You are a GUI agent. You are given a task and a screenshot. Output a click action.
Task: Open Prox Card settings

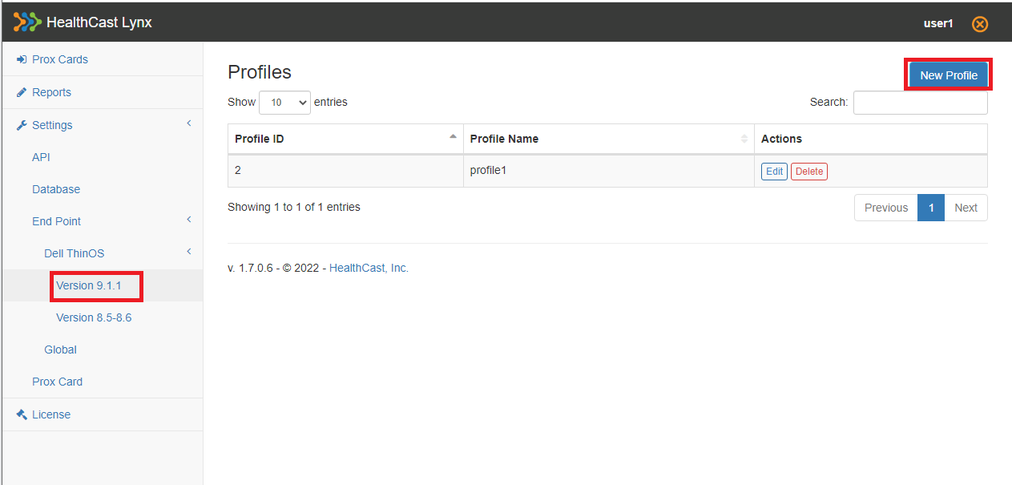(57, 382)
